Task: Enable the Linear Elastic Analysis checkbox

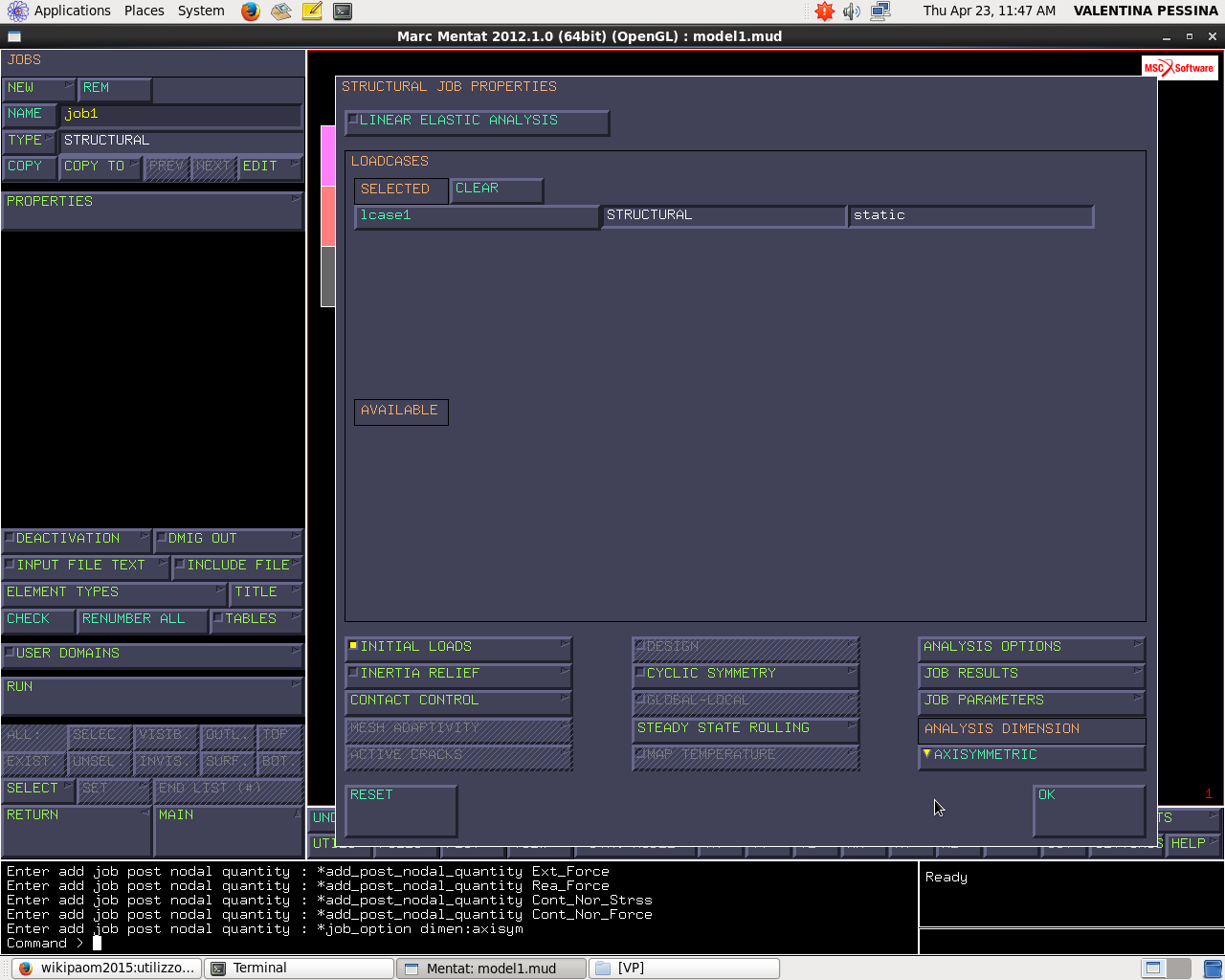Action: (x=477, y=122)
